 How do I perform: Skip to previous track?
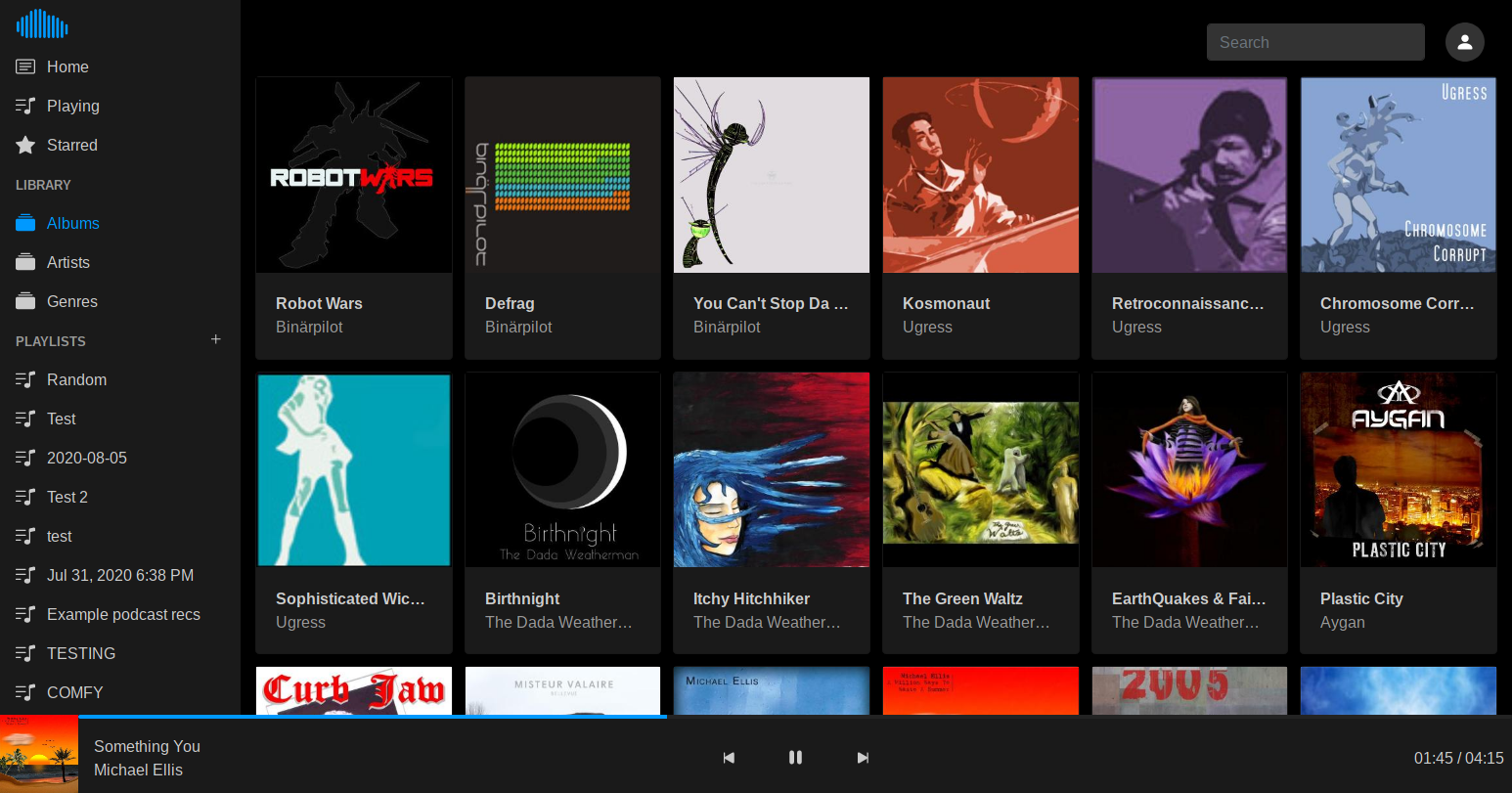729,758
